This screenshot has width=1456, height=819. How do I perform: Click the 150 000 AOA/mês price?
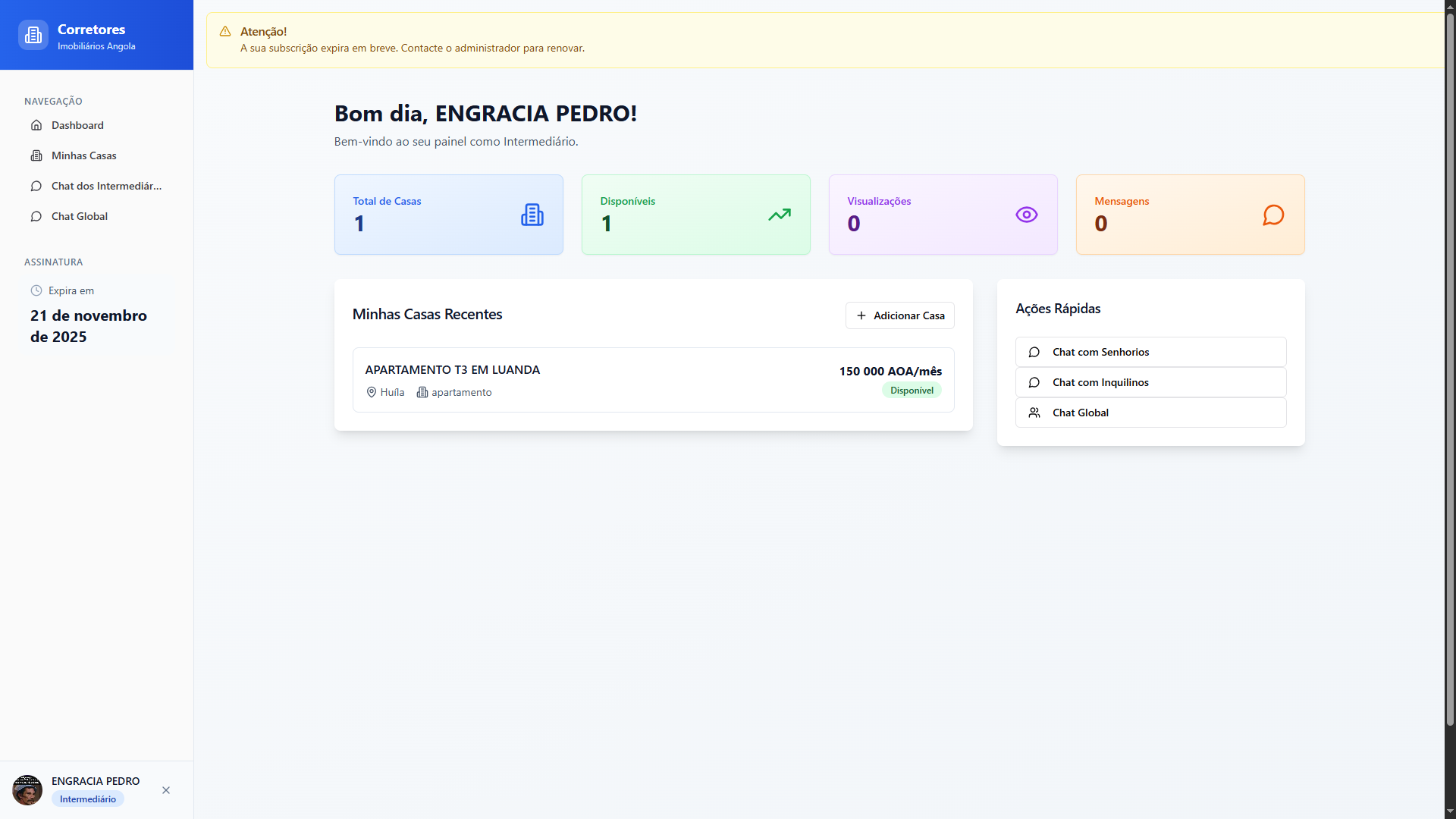pyautogui.click(x=890, y=371)
